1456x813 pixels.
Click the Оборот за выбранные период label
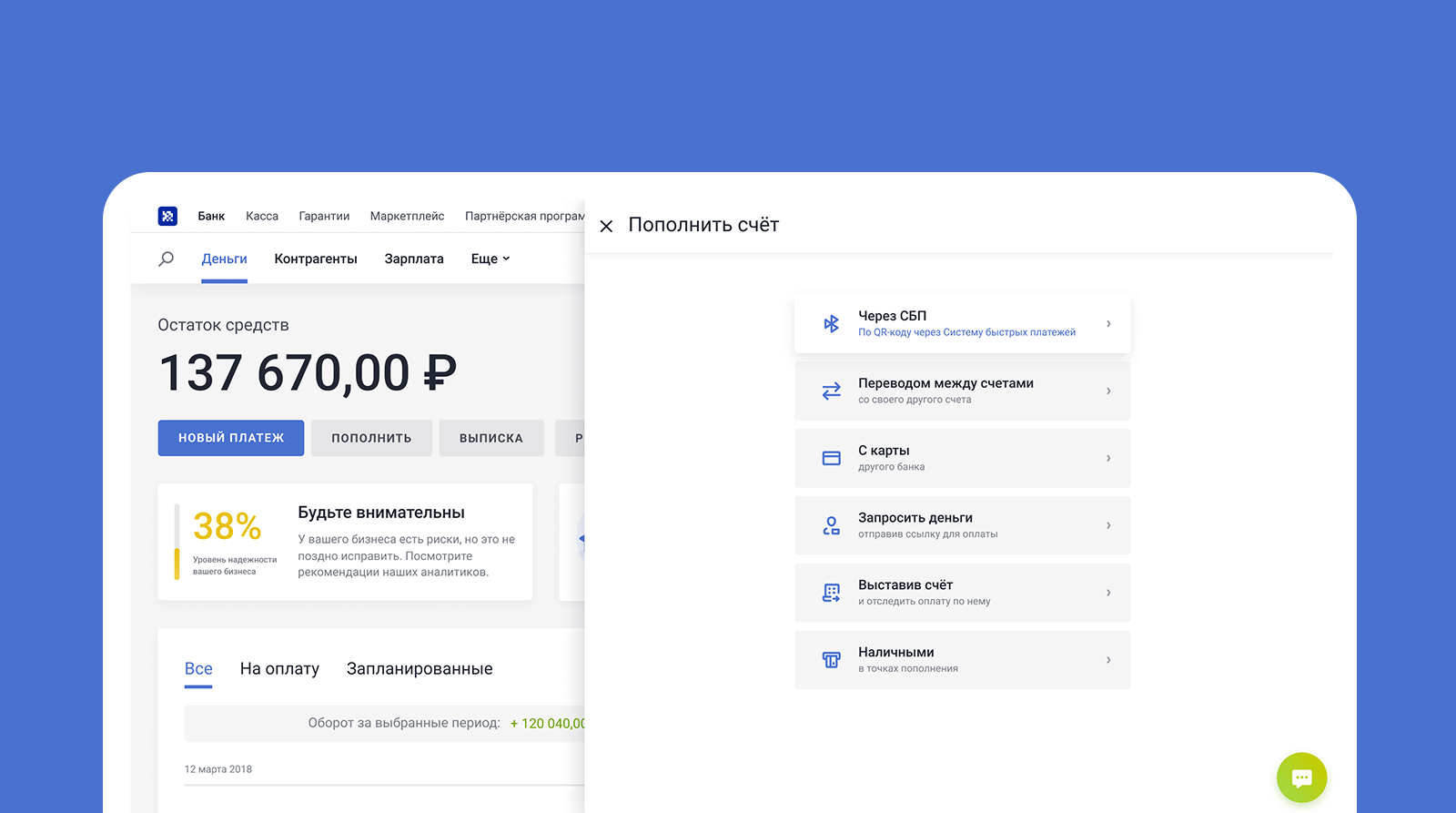pos(404,723)
